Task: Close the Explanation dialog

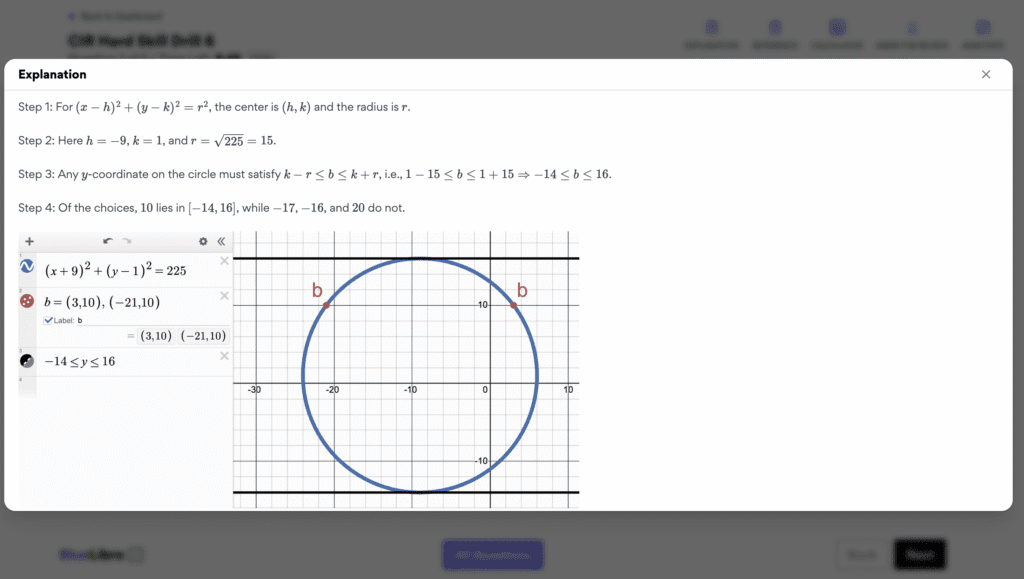Action: click(x=986, y=75)
